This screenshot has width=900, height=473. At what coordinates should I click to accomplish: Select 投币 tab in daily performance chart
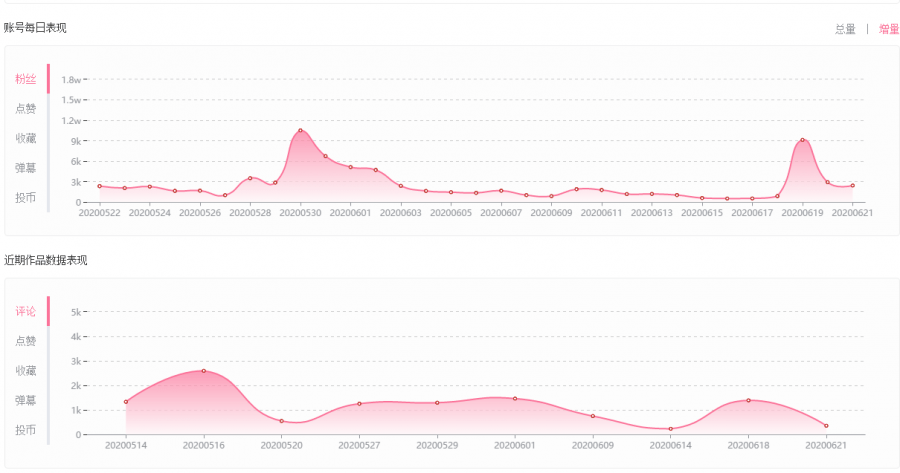click(26, 198)
